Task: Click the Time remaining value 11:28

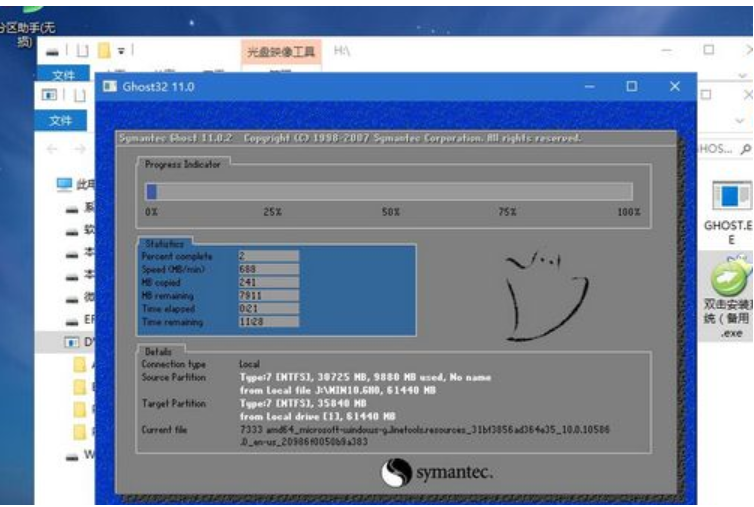Action: coord(268,321)
